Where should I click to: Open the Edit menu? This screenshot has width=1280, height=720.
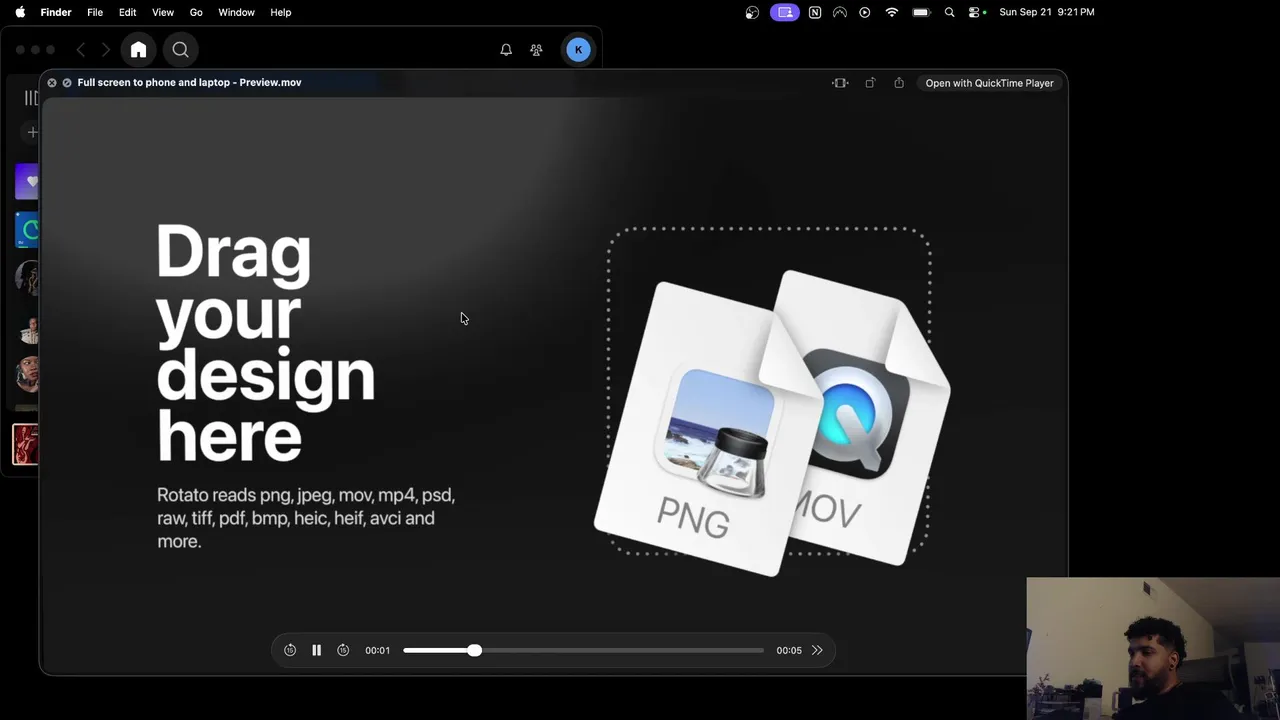[128, 12]
